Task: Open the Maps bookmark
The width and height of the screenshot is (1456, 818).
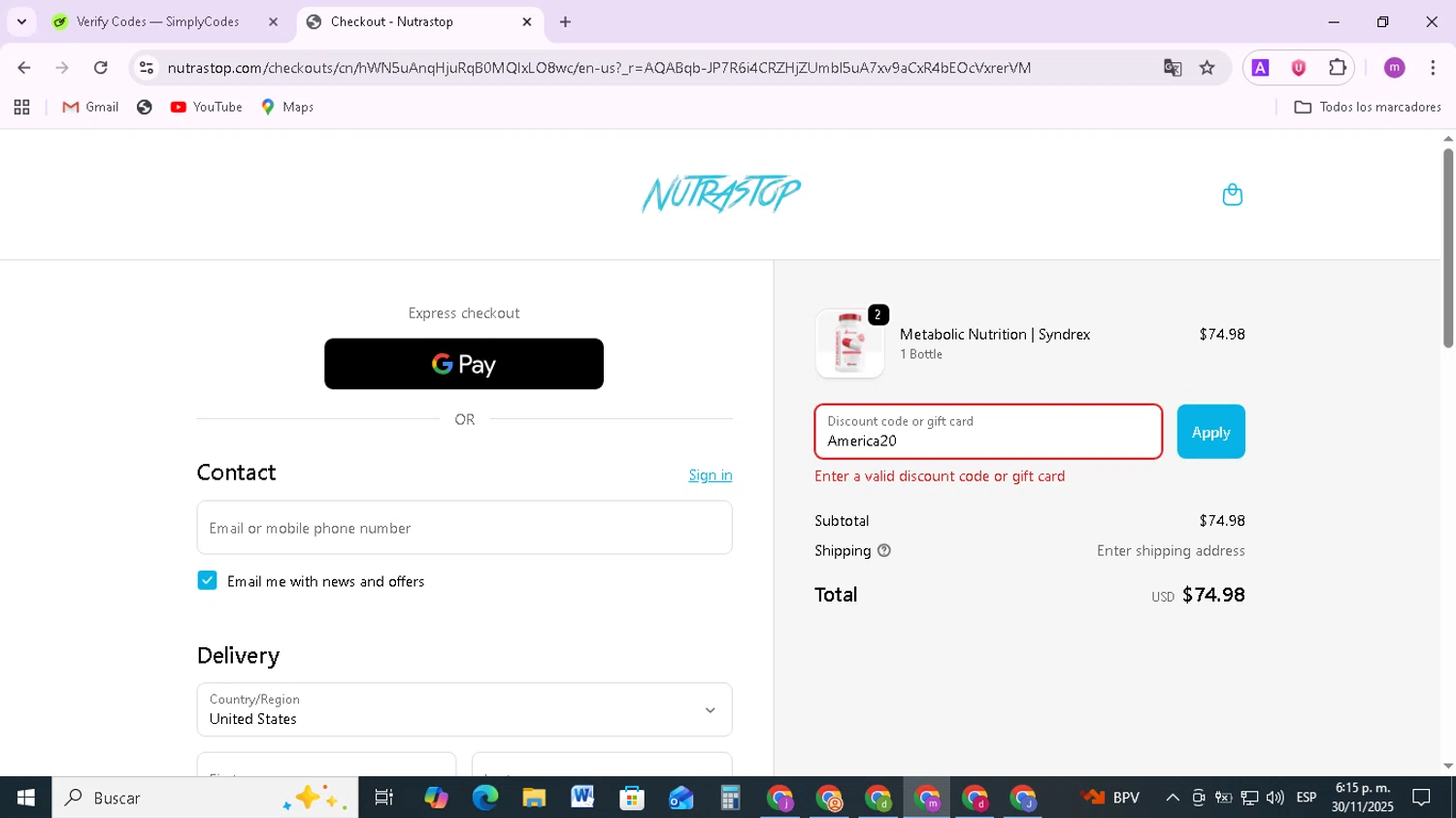Action: point(287,107)
